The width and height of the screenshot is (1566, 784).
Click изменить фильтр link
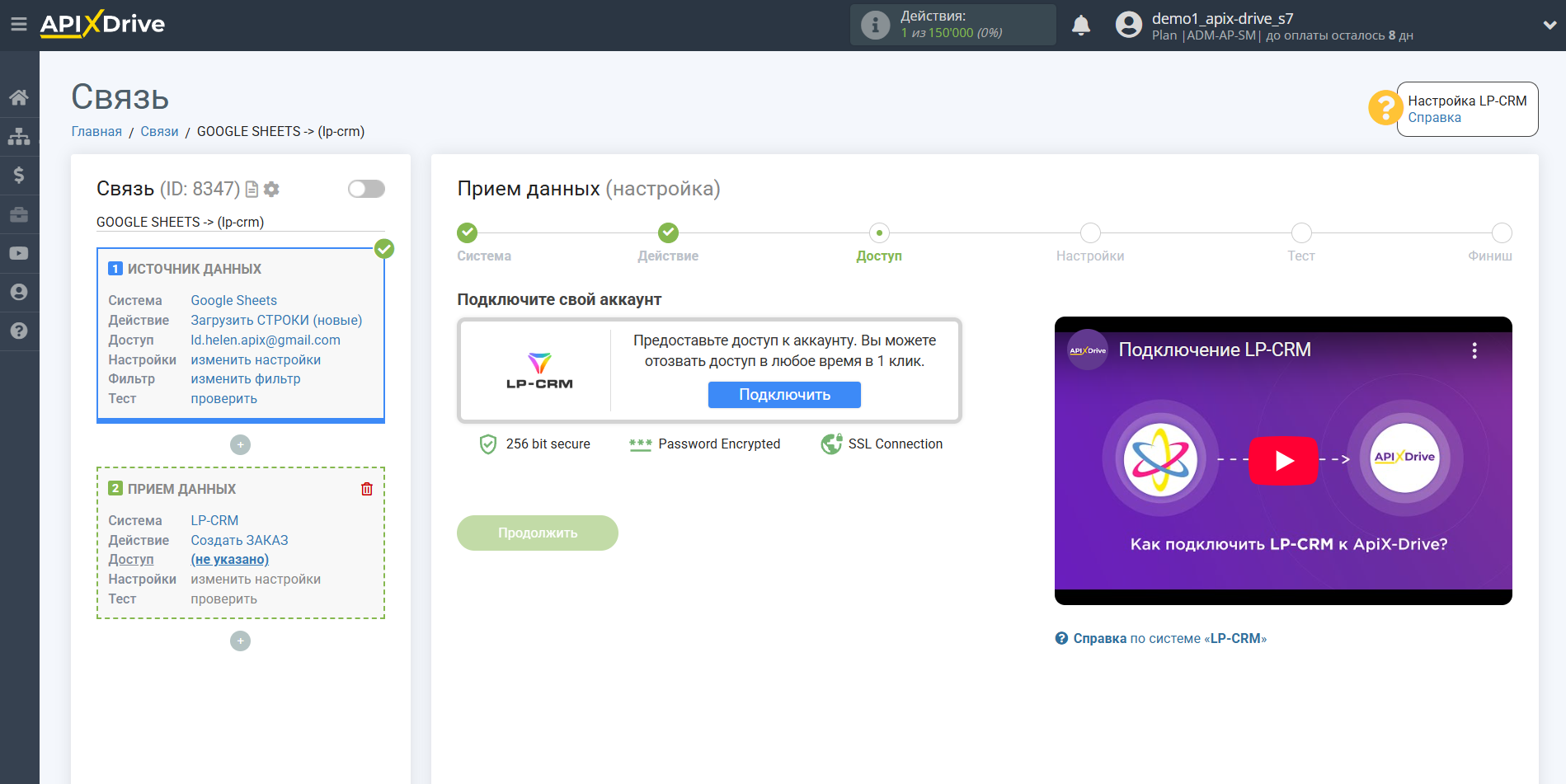pyautogui.click(x=246, y=379)
